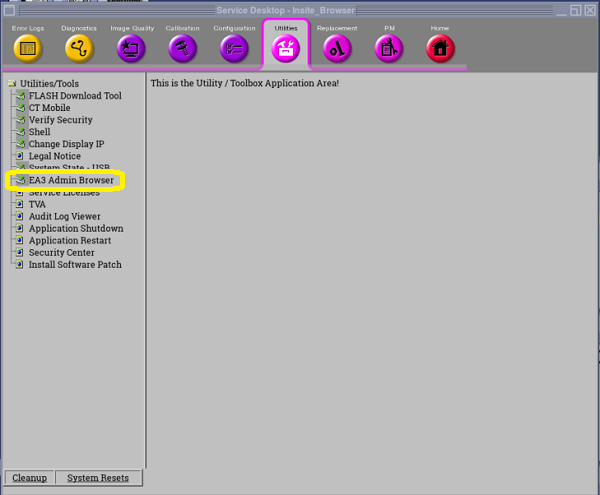600x495 pixels.
Task: Switch to the Utilities tab
Action: 286,47
